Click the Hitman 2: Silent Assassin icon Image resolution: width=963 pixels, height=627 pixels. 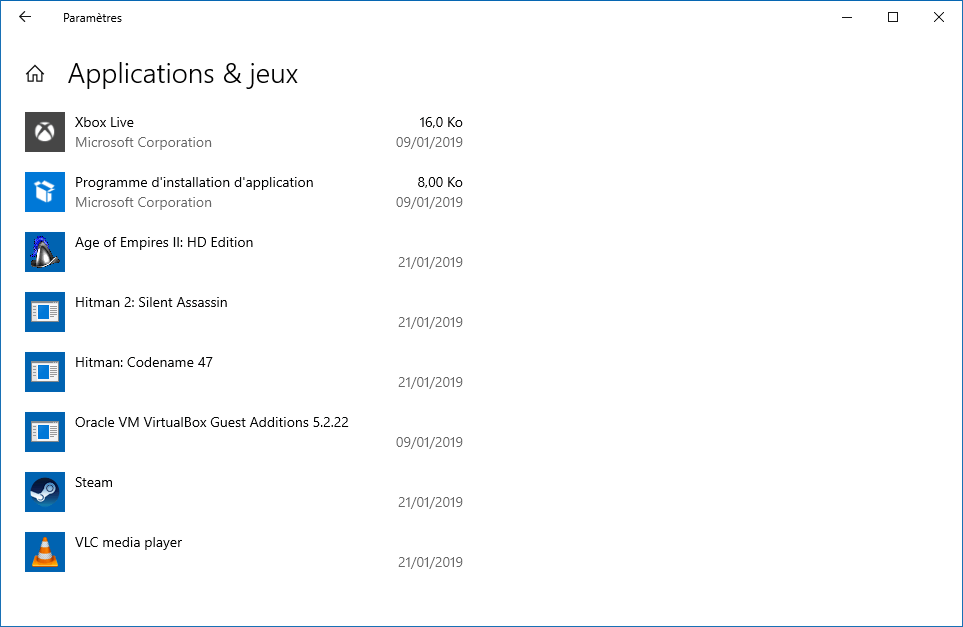45,312
